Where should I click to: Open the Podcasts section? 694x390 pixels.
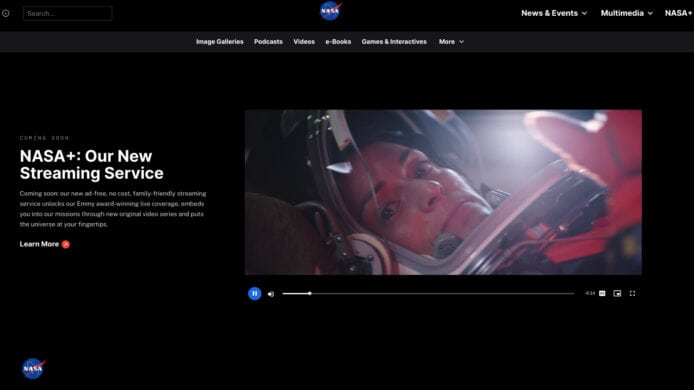click(x=268, y=42)
